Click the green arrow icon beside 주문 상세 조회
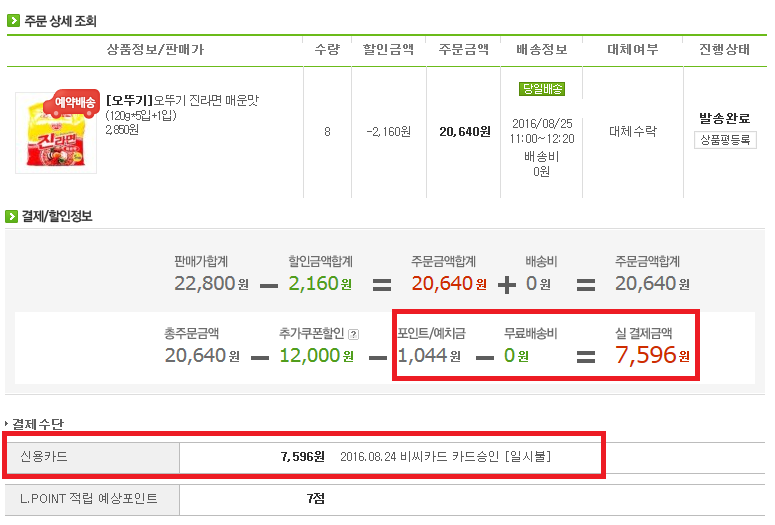 tap(14, 20)
